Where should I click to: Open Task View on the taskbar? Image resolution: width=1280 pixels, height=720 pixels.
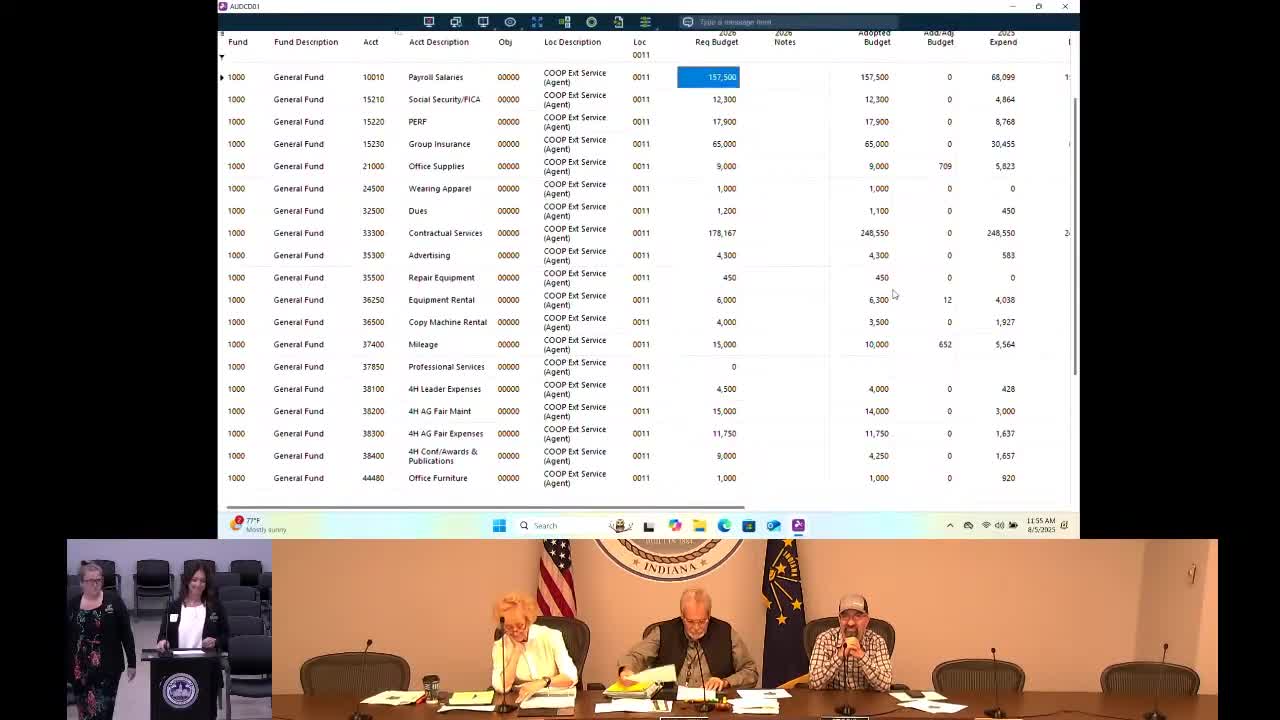(x=648, y=525)
